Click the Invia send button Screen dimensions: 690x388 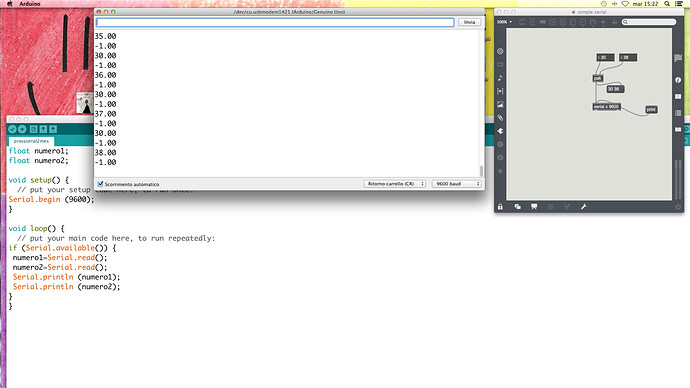tap(470, 22)
